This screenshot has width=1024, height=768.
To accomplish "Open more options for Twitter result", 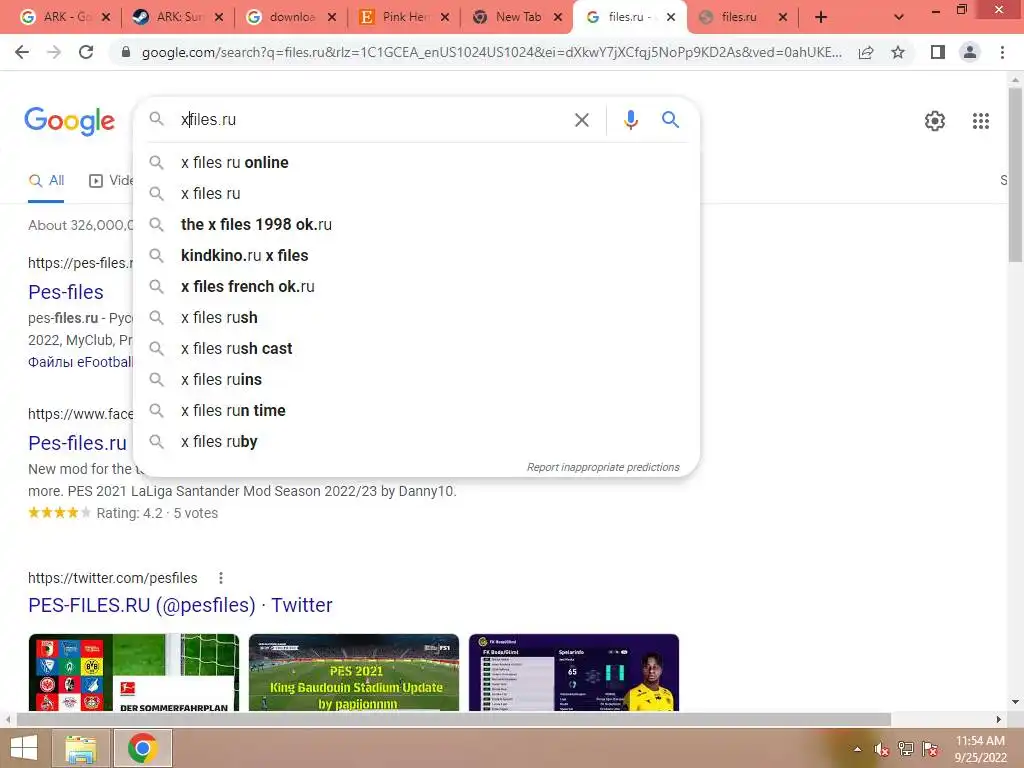I will [221, 578].
